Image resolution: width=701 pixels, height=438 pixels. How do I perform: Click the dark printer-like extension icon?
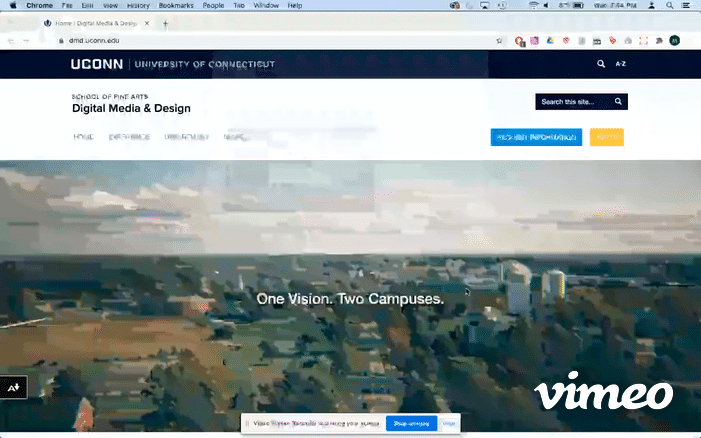tap(597, 41)
